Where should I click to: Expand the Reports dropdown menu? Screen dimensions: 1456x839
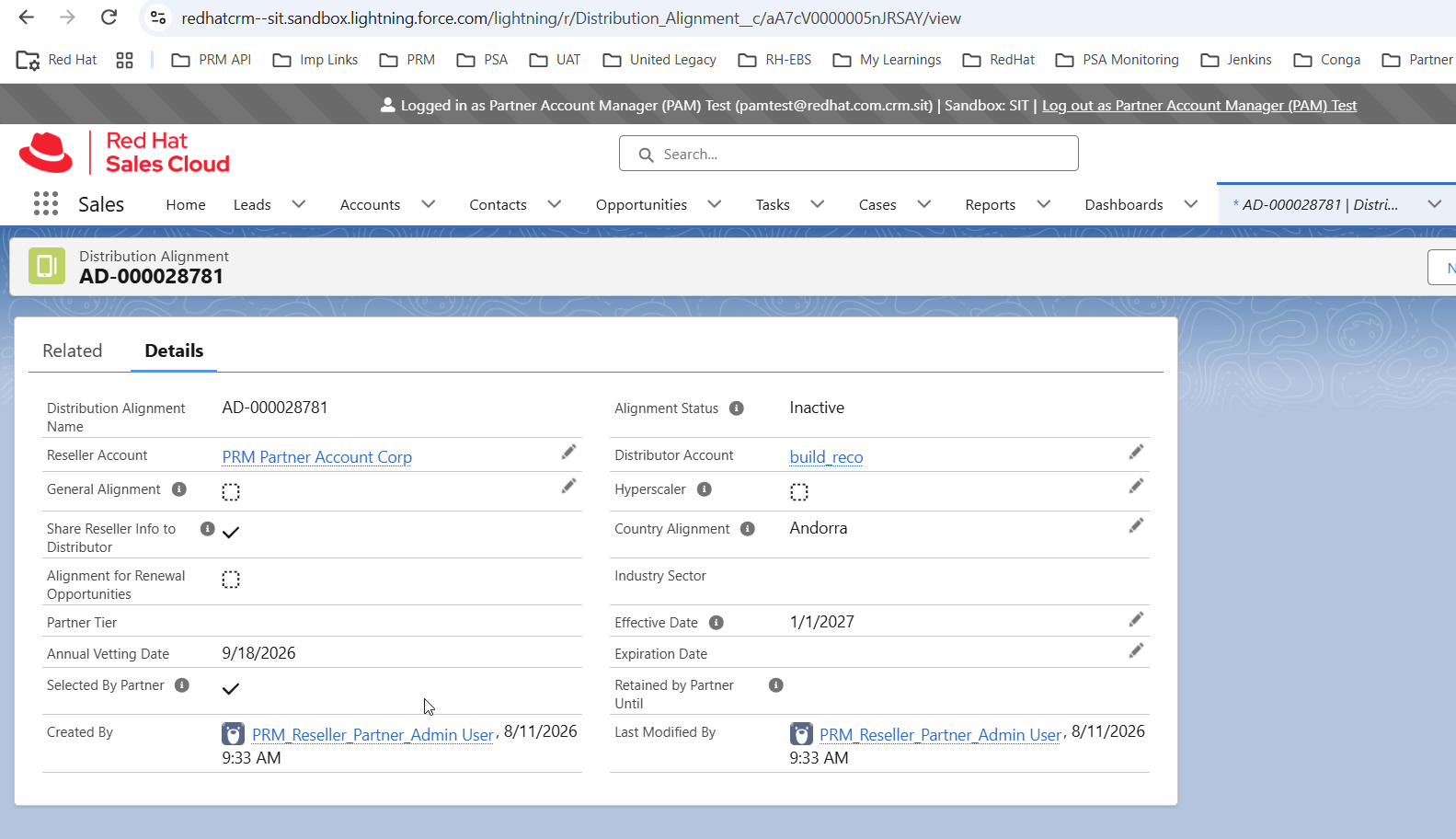point(1044,204)
